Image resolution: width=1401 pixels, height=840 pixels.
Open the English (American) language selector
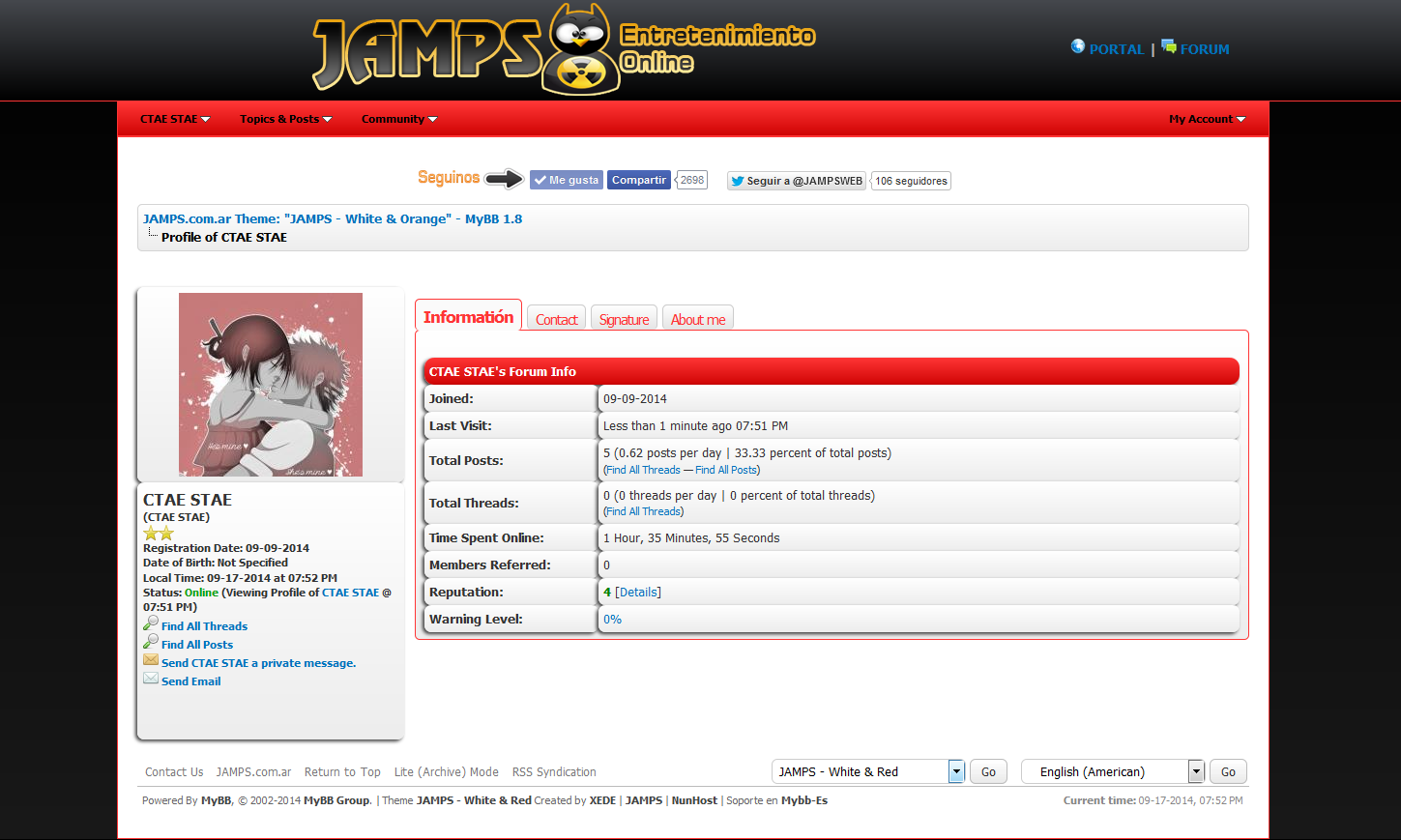(x=1113, y=771)
